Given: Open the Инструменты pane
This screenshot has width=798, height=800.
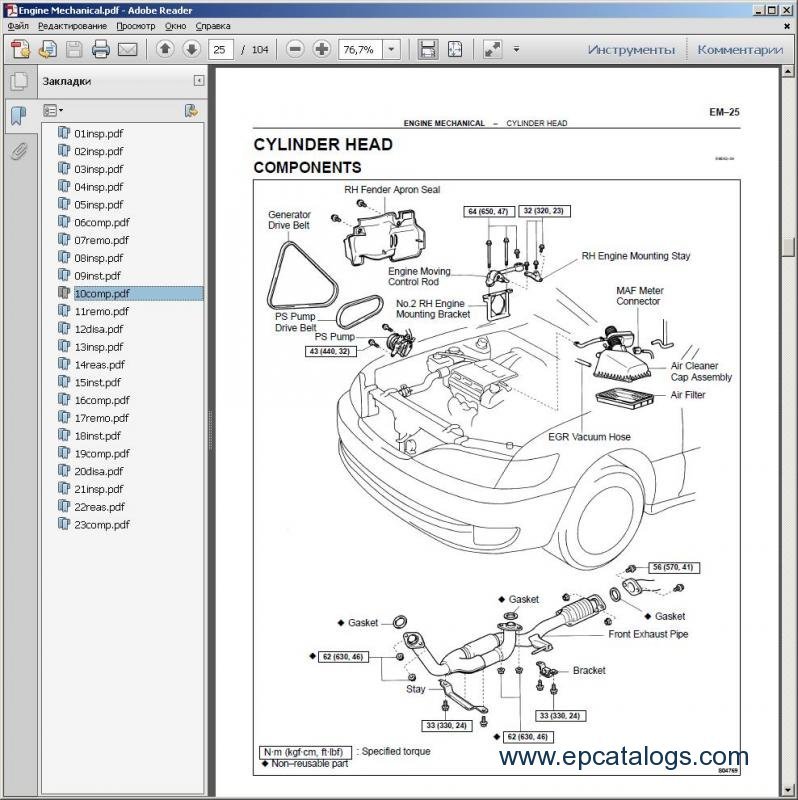Looking at the screenshot, I should coord(631,49).
